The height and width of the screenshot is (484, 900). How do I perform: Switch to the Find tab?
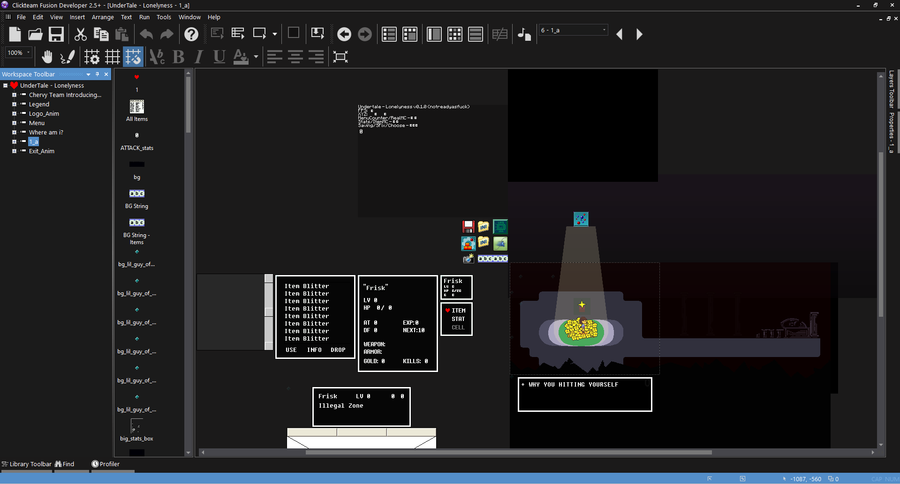click(65, 464)
